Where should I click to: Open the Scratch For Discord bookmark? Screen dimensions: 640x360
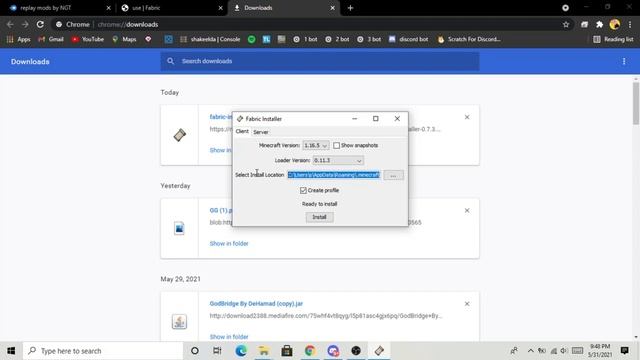[x=469, y=39]
